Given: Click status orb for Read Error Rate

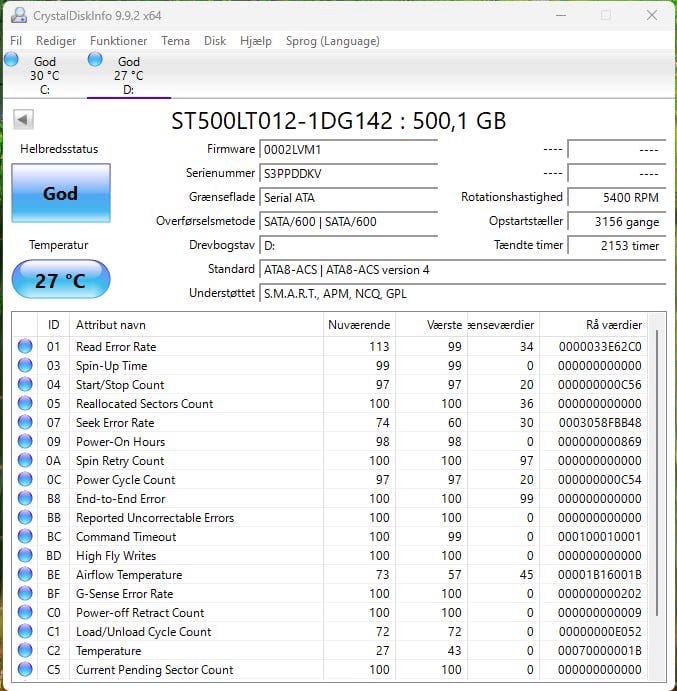Looking at the screenshot, I should [x=25, y=346].
